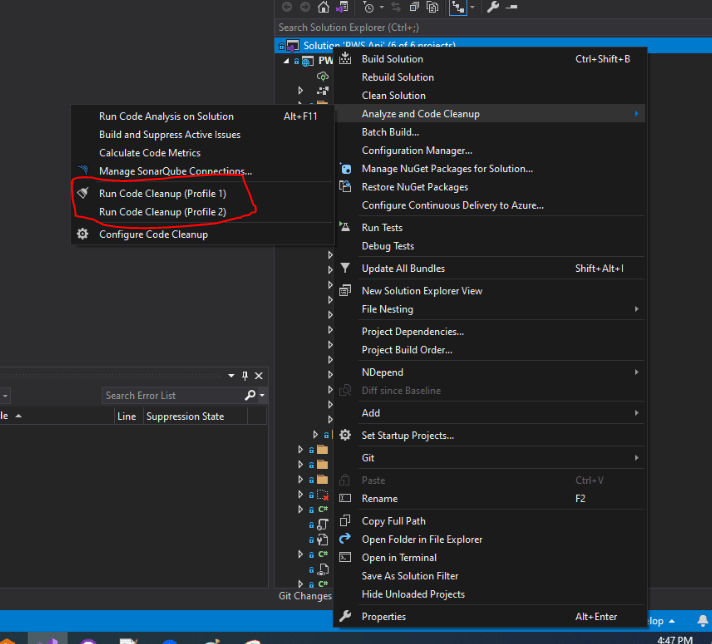Open Project Dependencies...

pyautogui.click(x=490, y=332)
